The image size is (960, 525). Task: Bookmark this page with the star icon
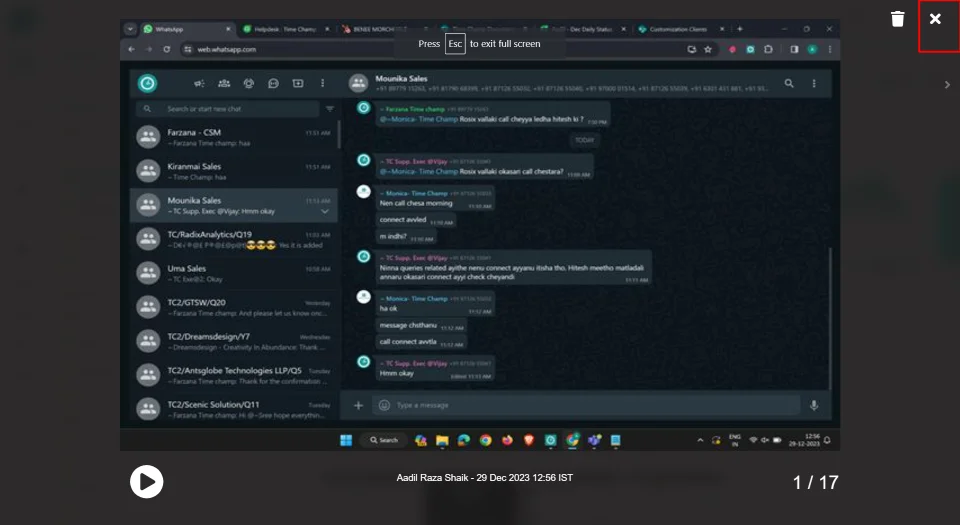708,49
